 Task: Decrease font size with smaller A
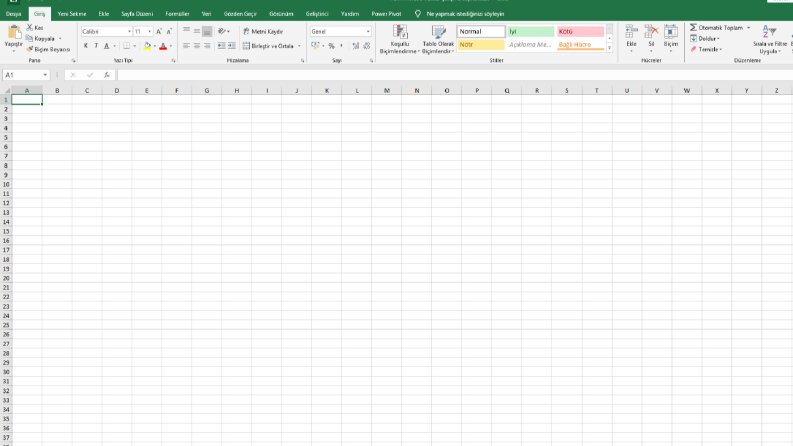169,31
